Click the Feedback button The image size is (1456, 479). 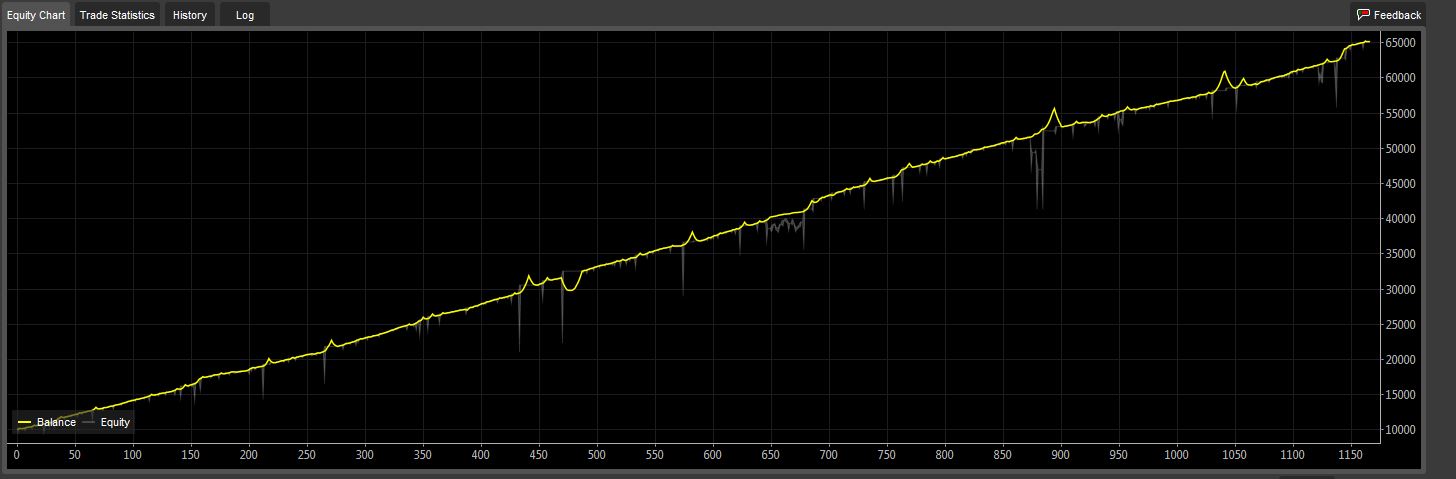pos(1388,15)
